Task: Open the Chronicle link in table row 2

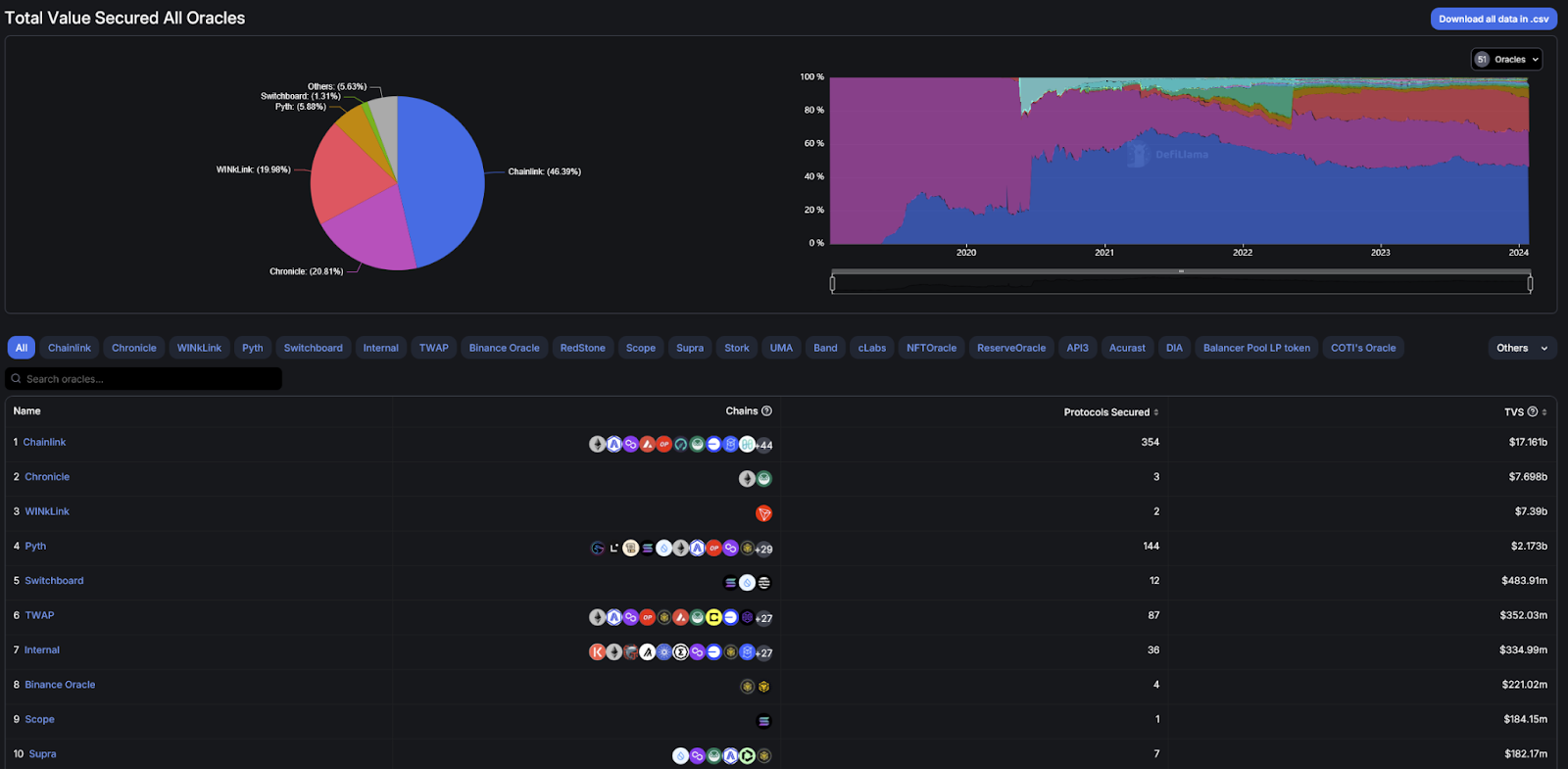Action: coord(47,477)
